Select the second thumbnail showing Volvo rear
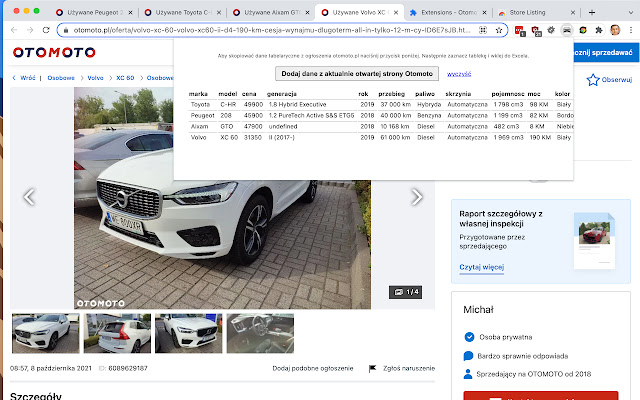640x400 pixels. [117, 333]
